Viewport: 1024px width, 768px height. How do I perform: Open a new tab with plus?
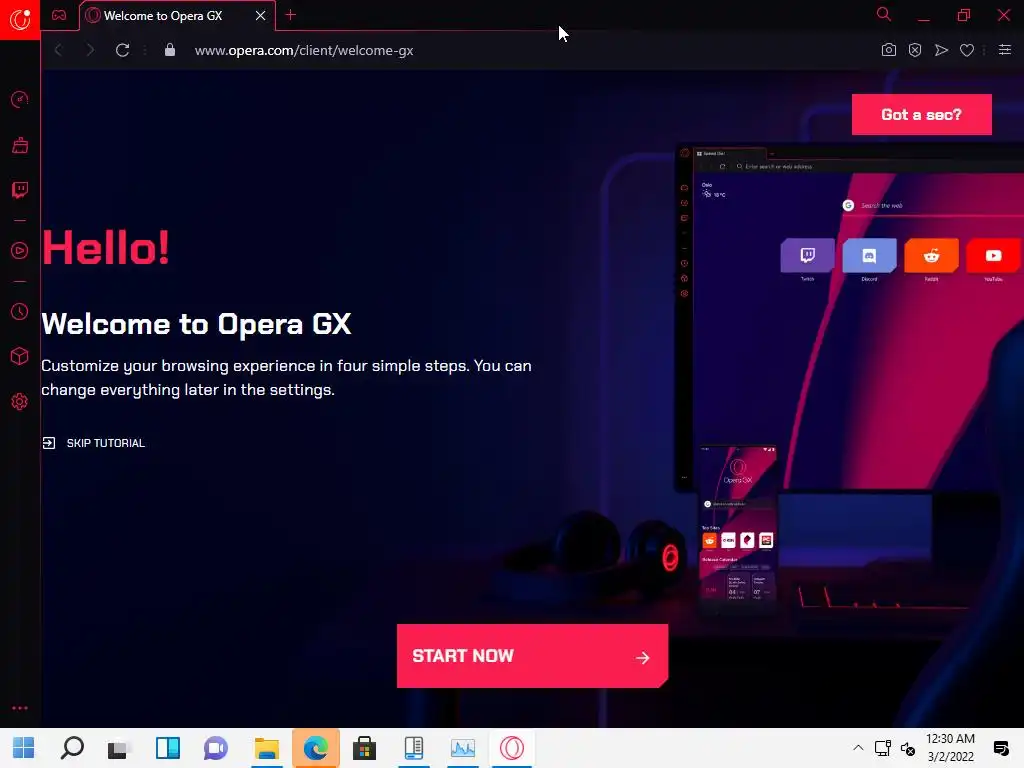tap(291, 15)
